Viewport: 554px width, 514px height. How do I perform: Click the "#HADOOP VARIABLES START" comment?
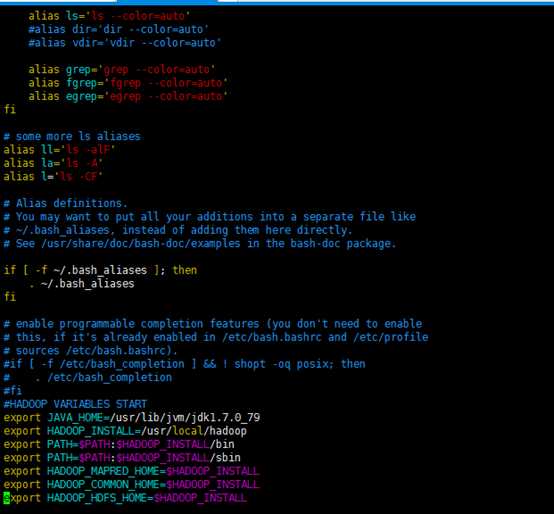pos(75,404)
